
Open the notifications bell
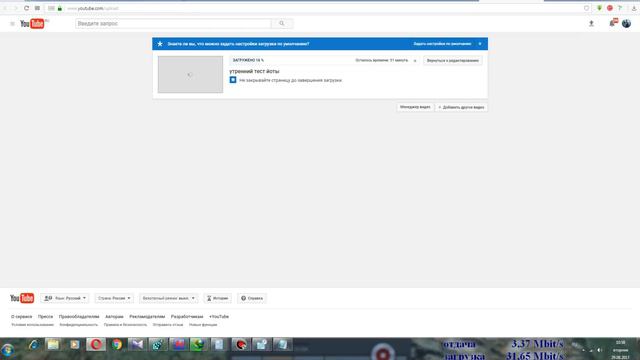pyautogui.click(x=613, y=23)
